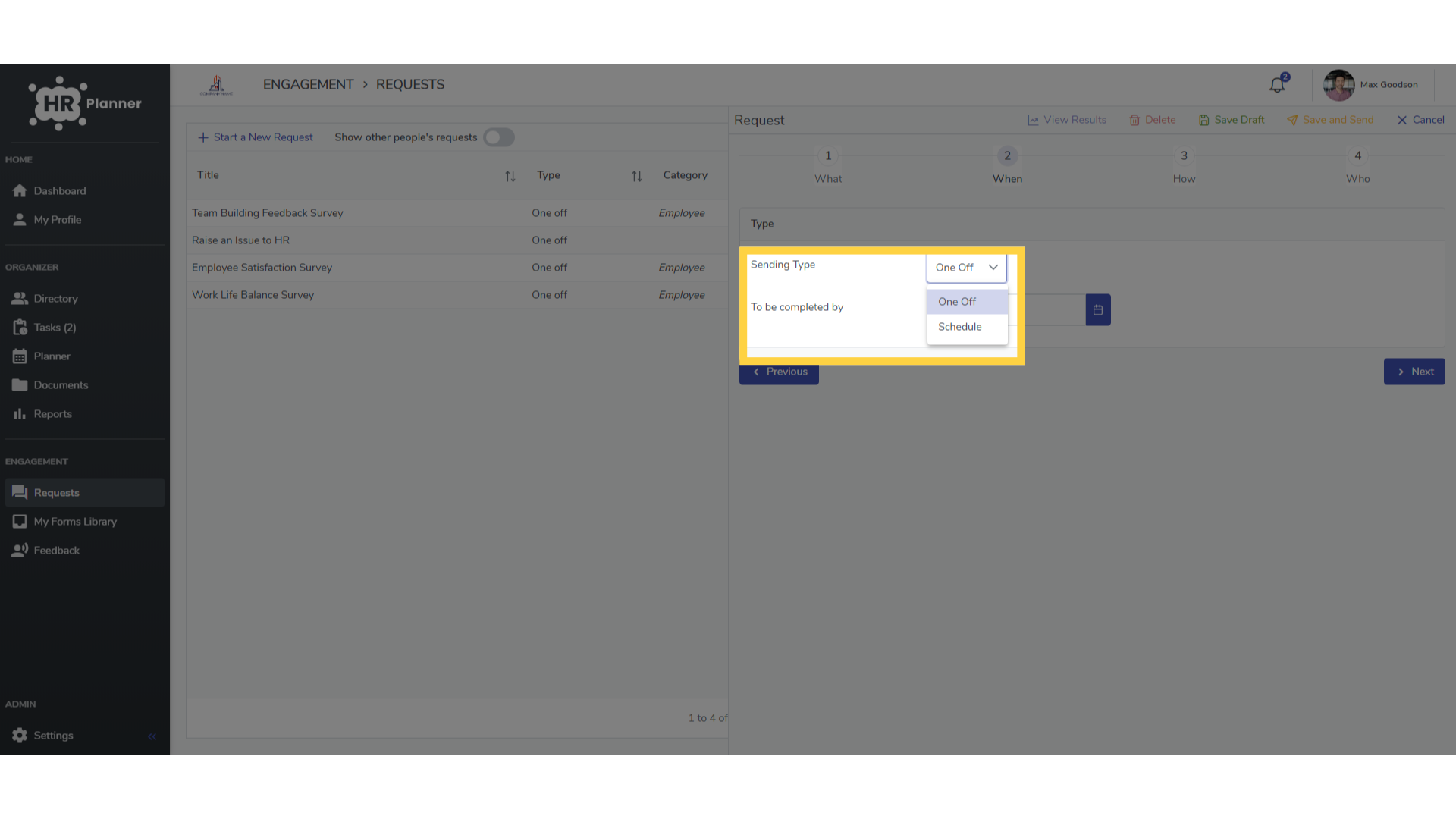This screenshot has width=1456, height=819.
Task: Click the HR Planner logo
Action: click(84, 103)
